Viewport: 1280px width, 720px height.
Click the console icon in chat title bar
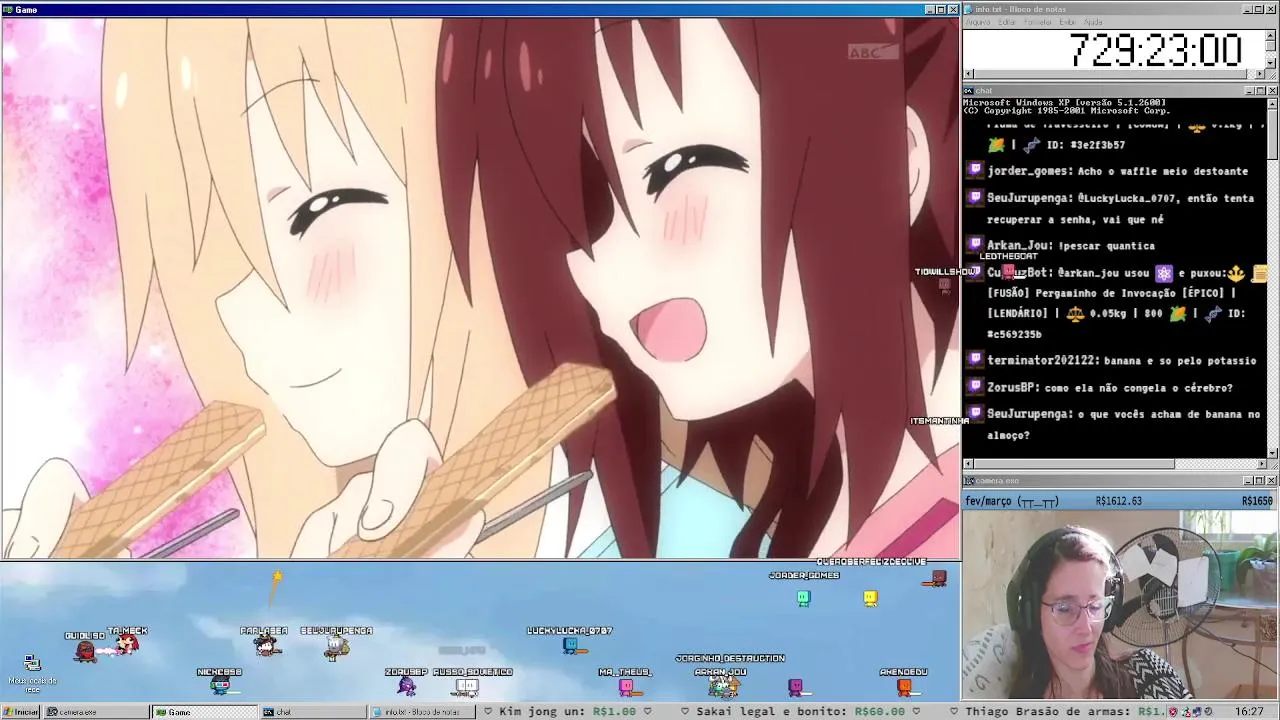coord(970,91)
